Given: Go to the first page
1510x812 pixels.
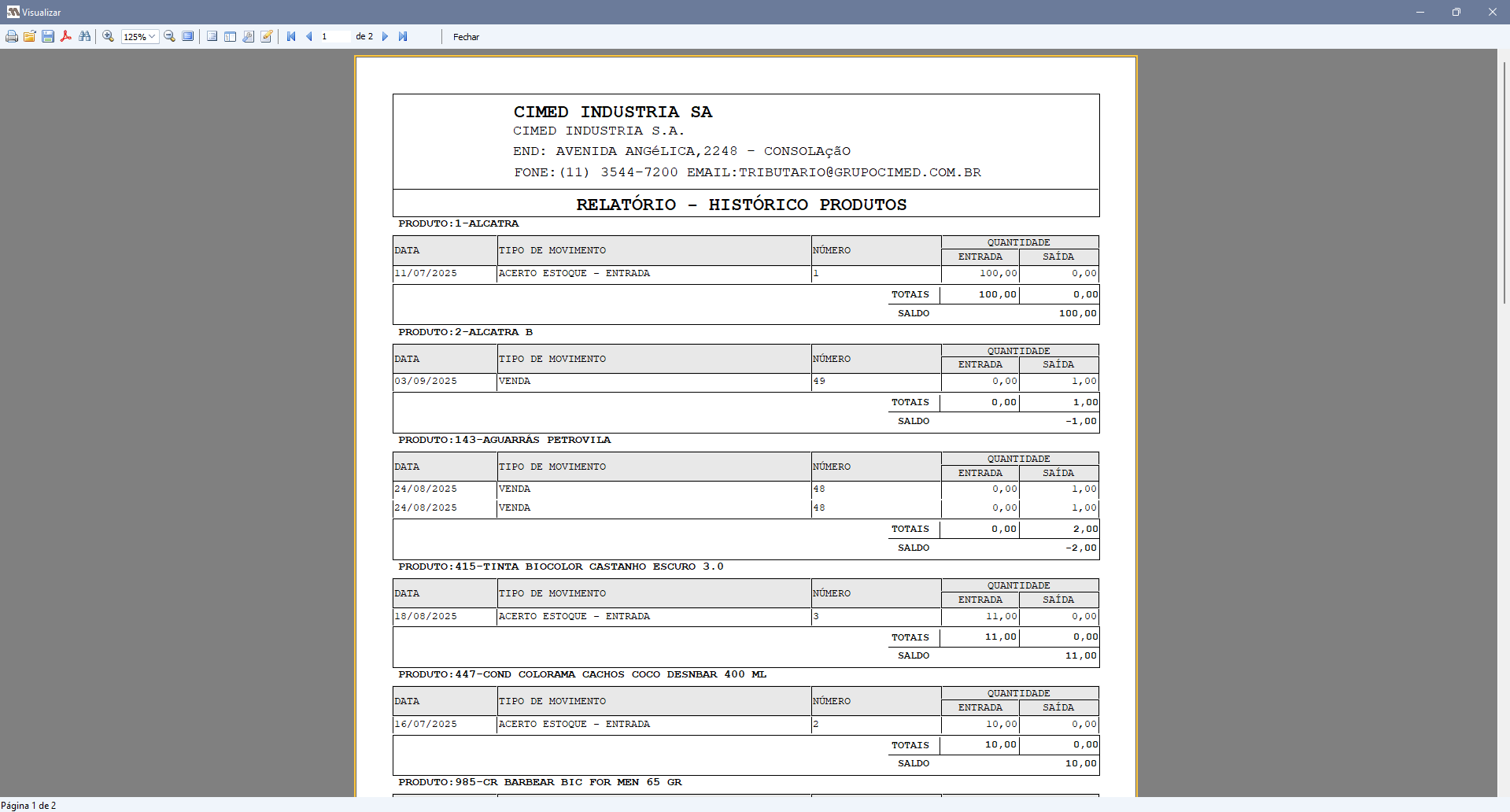Looking at the screenshot, I should coord(291,37).
